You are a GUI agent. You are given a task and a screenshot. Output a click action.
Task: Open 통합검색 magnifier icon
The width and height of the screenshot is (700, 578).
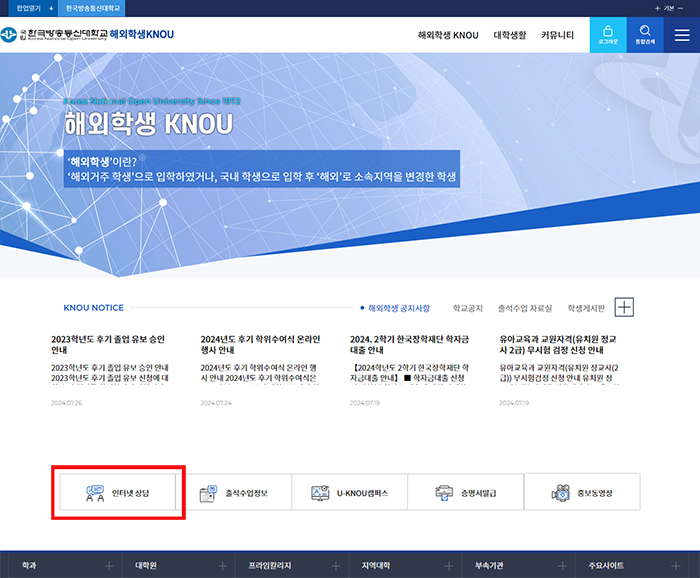click(x=645, y=35)
